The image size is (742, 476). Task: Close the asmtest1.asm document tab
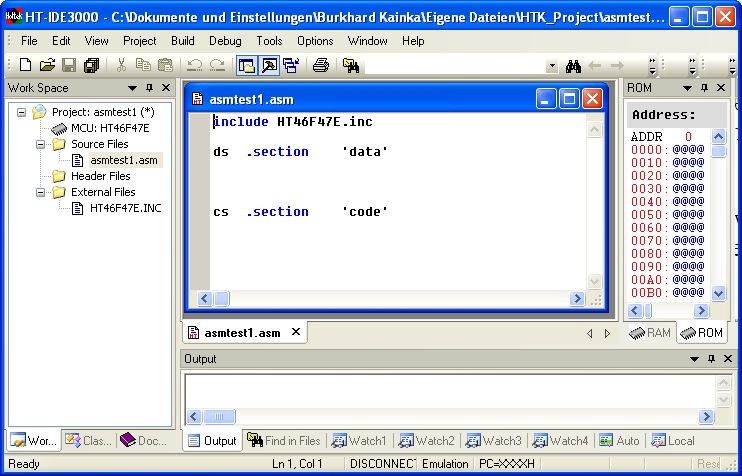pos(295,332)
